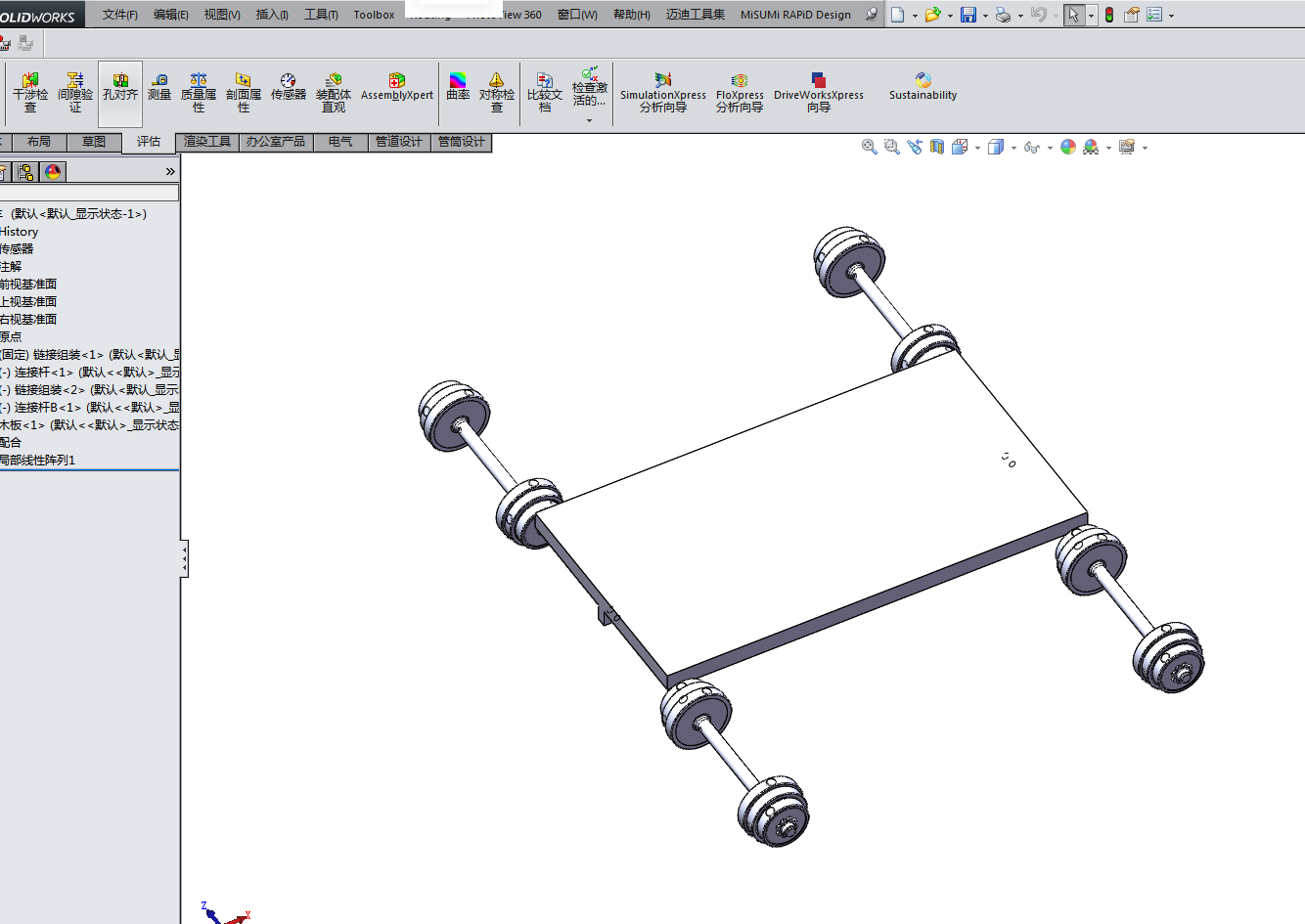Expand the 检查激活的 ribbon overflow arrow
The width and height of the screenshot is (1305, 924).
point(589,120)
